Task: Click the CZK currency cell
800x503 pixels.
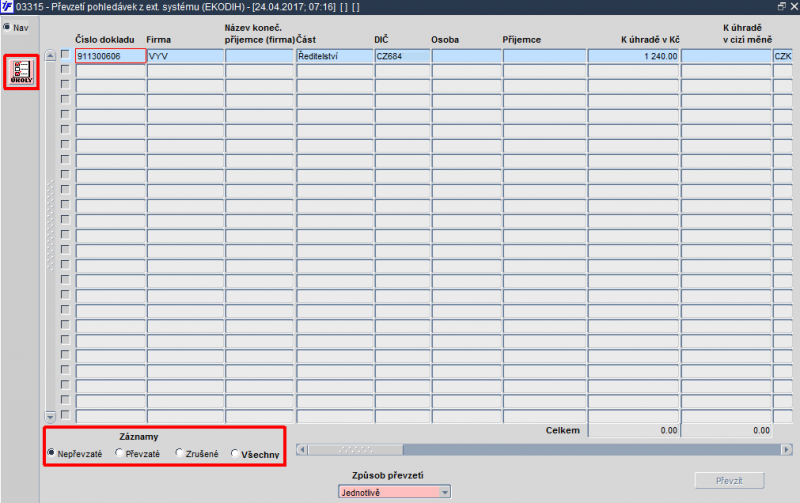Action: 783,56
